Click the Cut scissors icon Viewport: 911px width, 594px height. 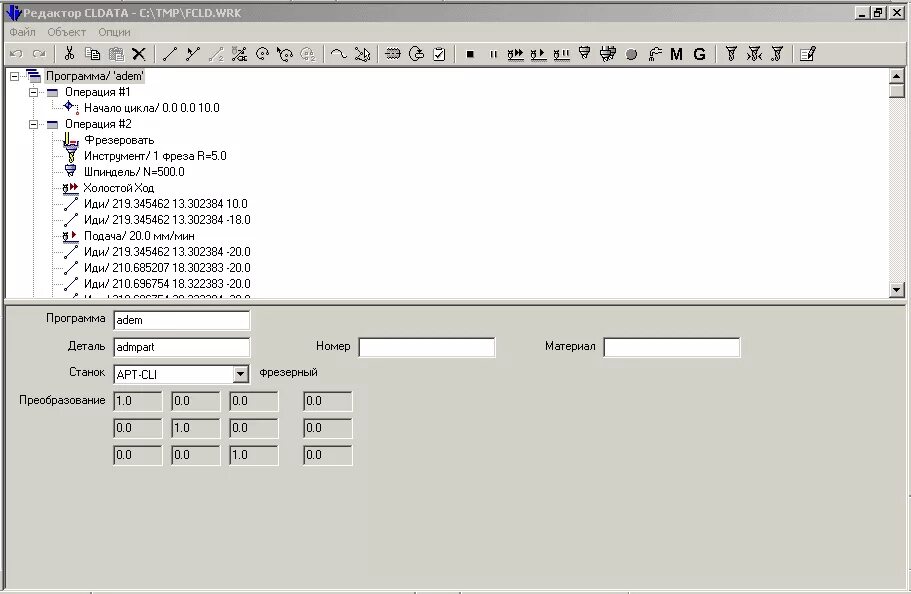coord(69,54)
